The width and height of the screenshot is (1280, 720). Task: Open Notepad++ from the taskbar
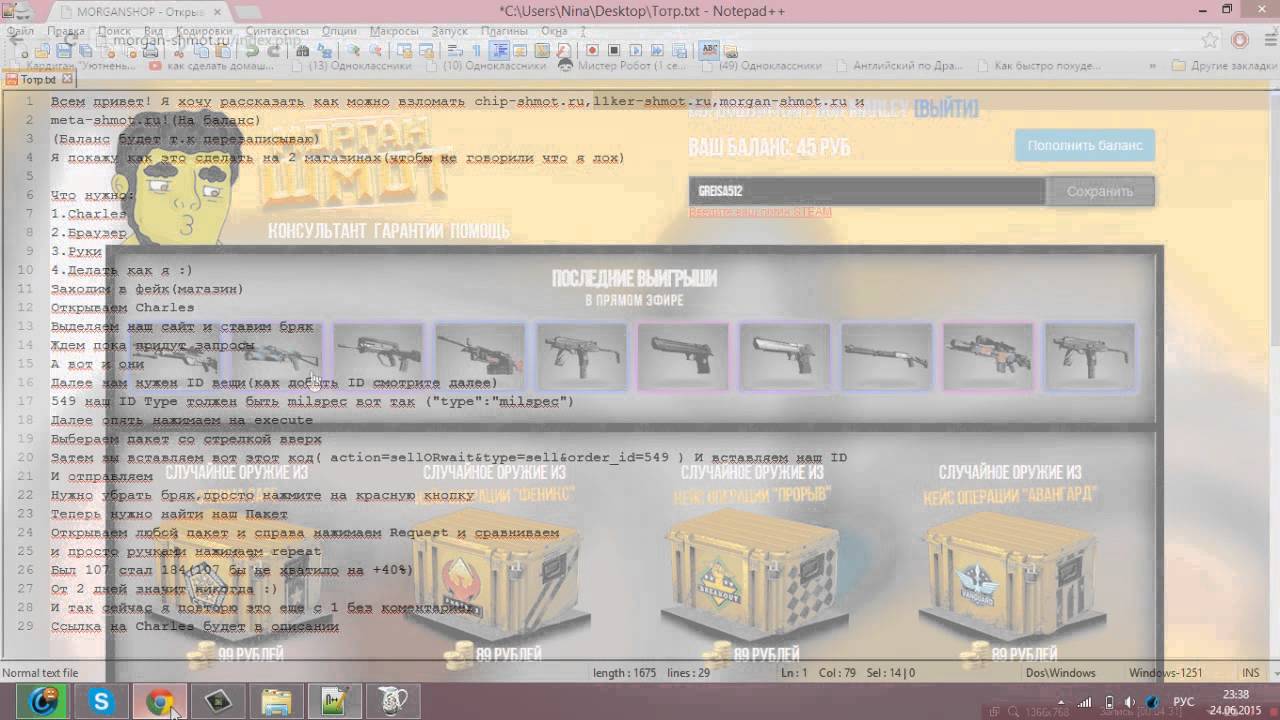coord(334,702)
